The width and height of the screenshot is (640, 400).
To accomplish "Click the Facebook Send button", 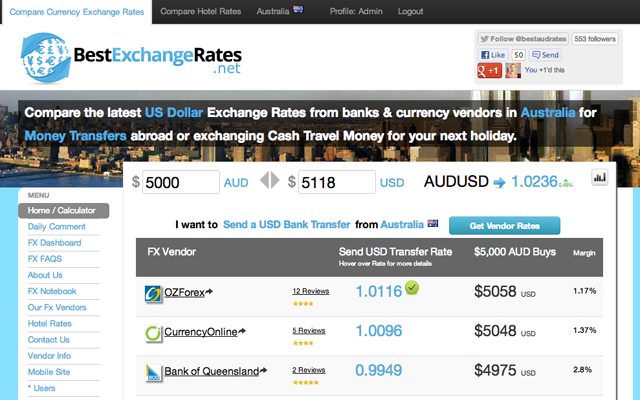I will pyautogui.click(x=545, y=55).
